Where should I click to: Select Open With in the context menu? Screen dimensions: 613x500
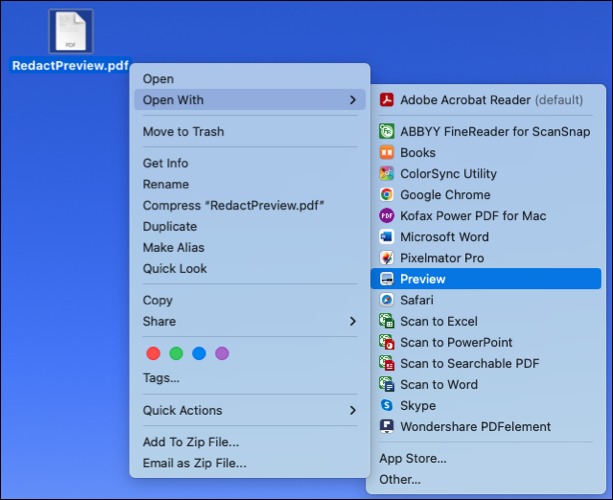coord(249,100)
